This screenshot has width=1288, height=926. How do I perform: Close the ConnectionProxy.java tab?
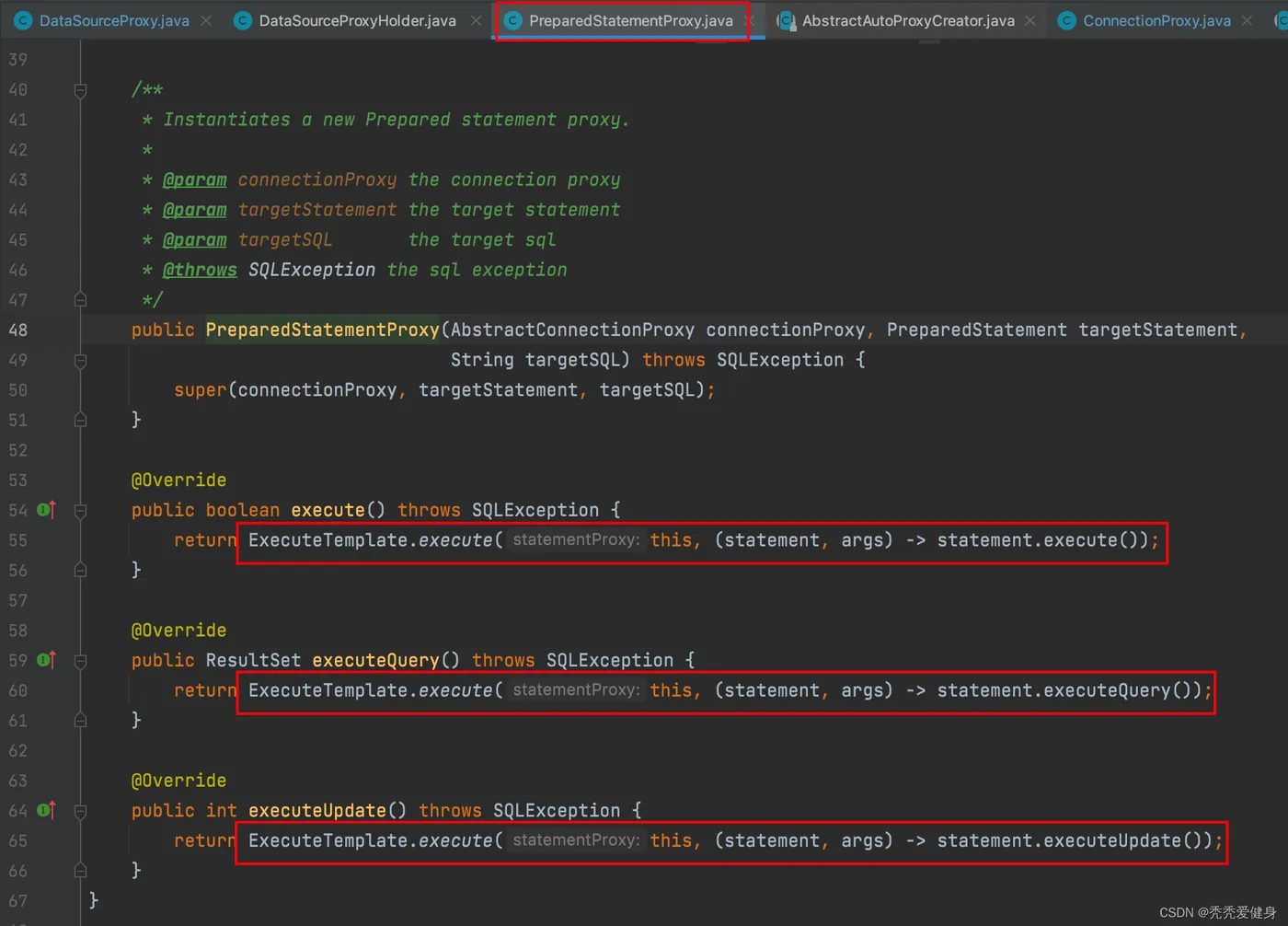(x=1247, y=20)
